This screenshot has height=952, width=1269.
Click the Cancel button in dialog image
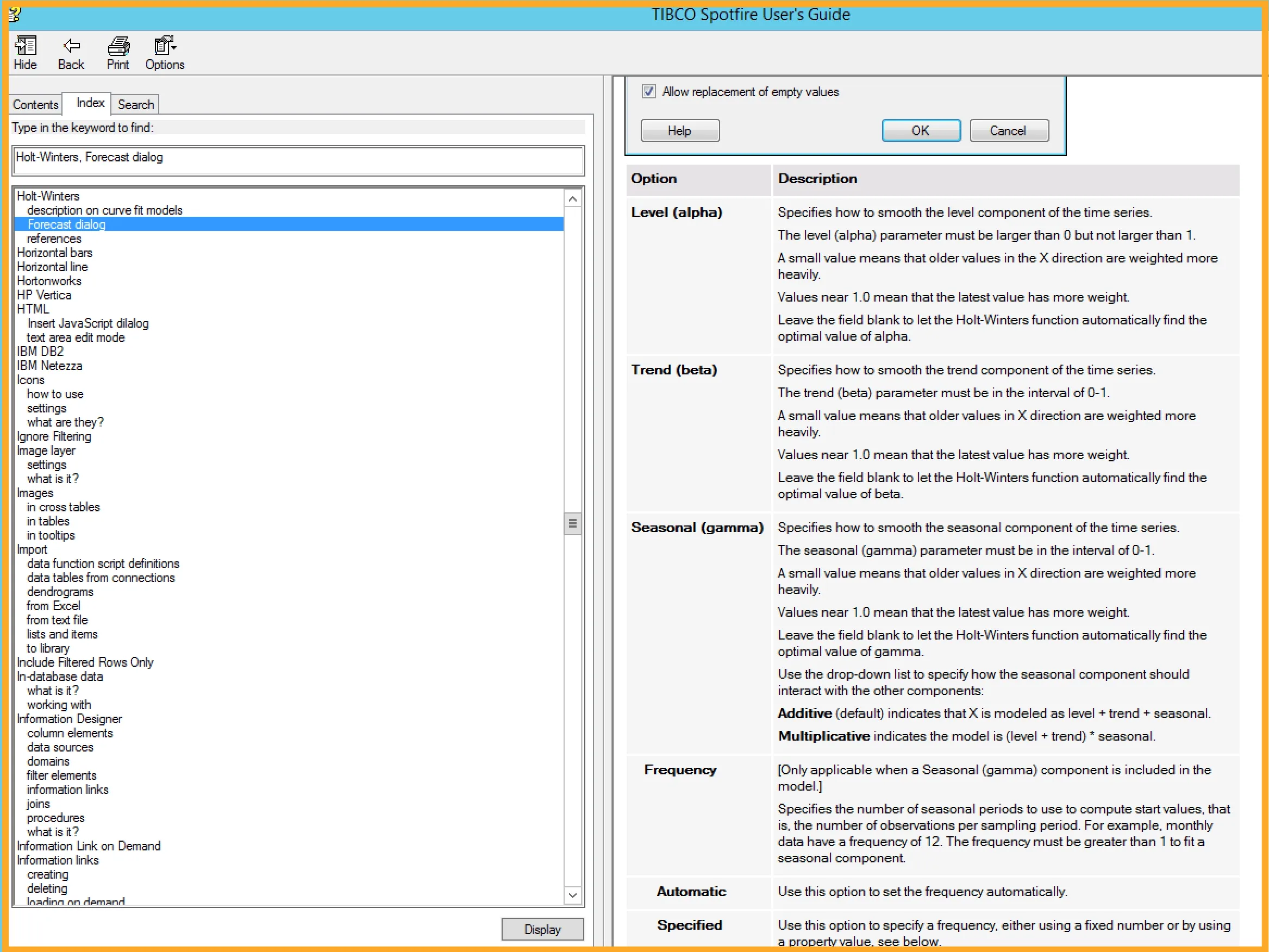click(1009, 131)
